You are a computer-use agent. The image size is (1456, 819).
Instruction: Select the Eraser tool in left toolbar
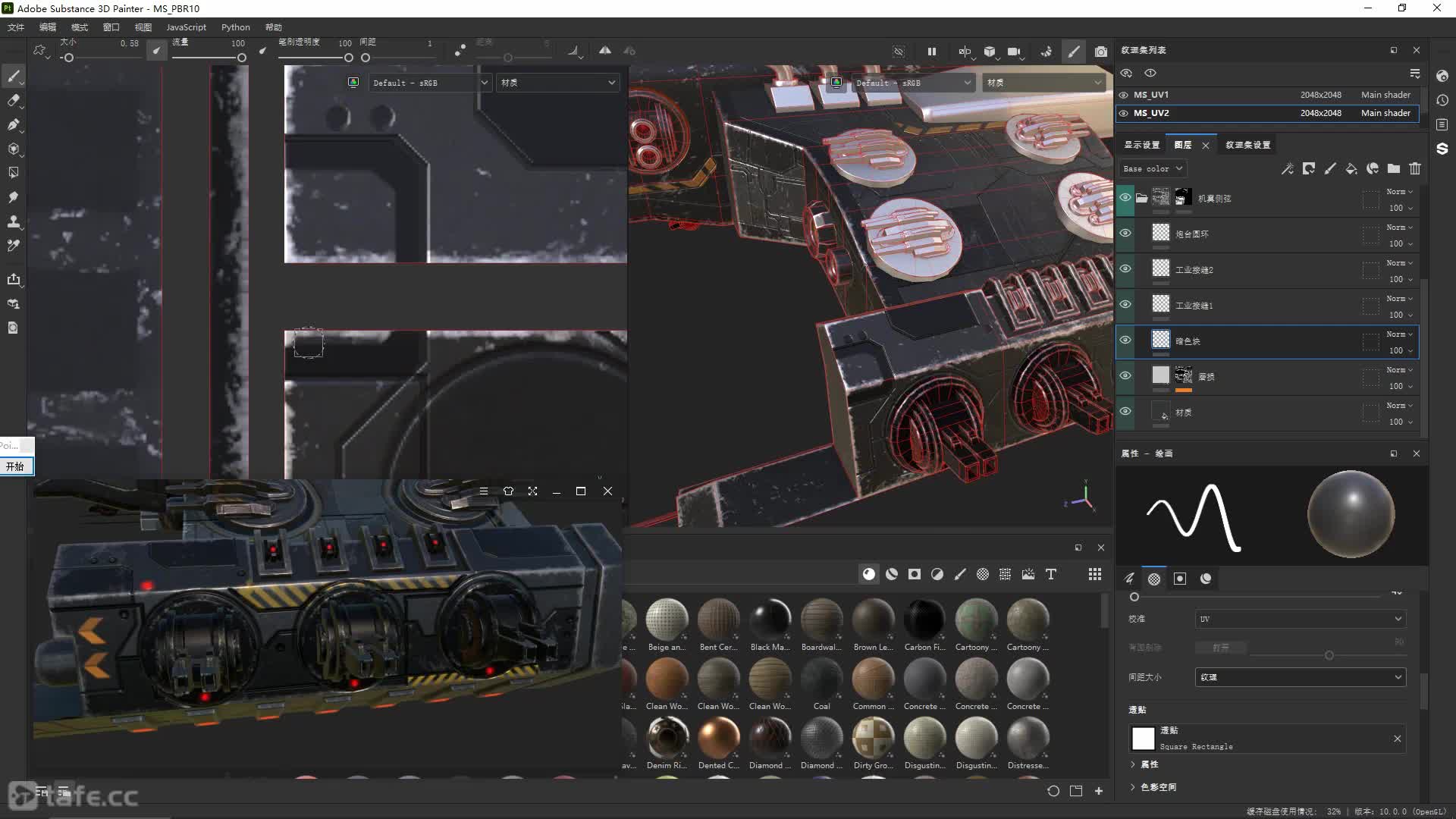(13, 100)
